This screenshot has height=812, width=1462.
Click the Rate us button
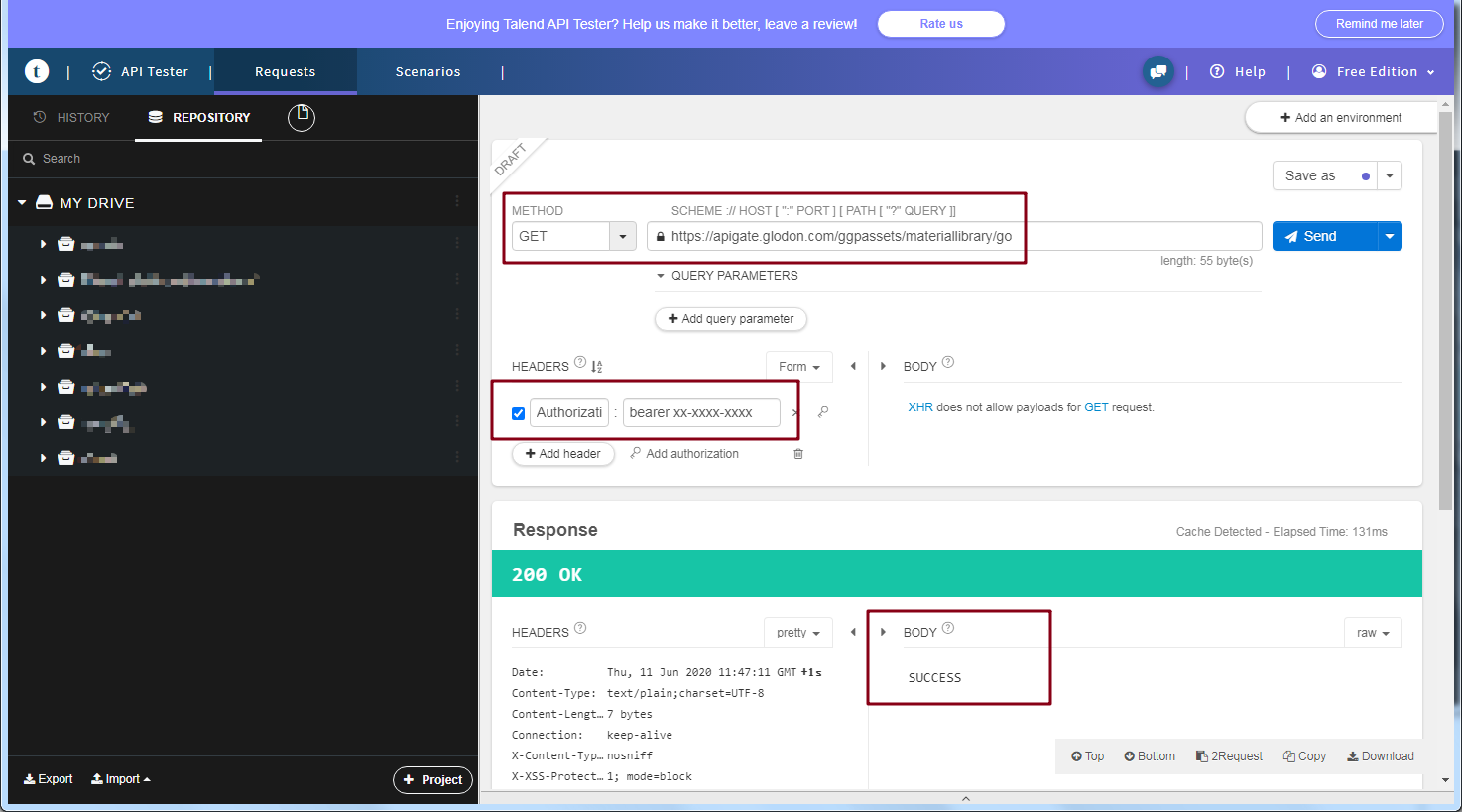click(x=940, y=24)
